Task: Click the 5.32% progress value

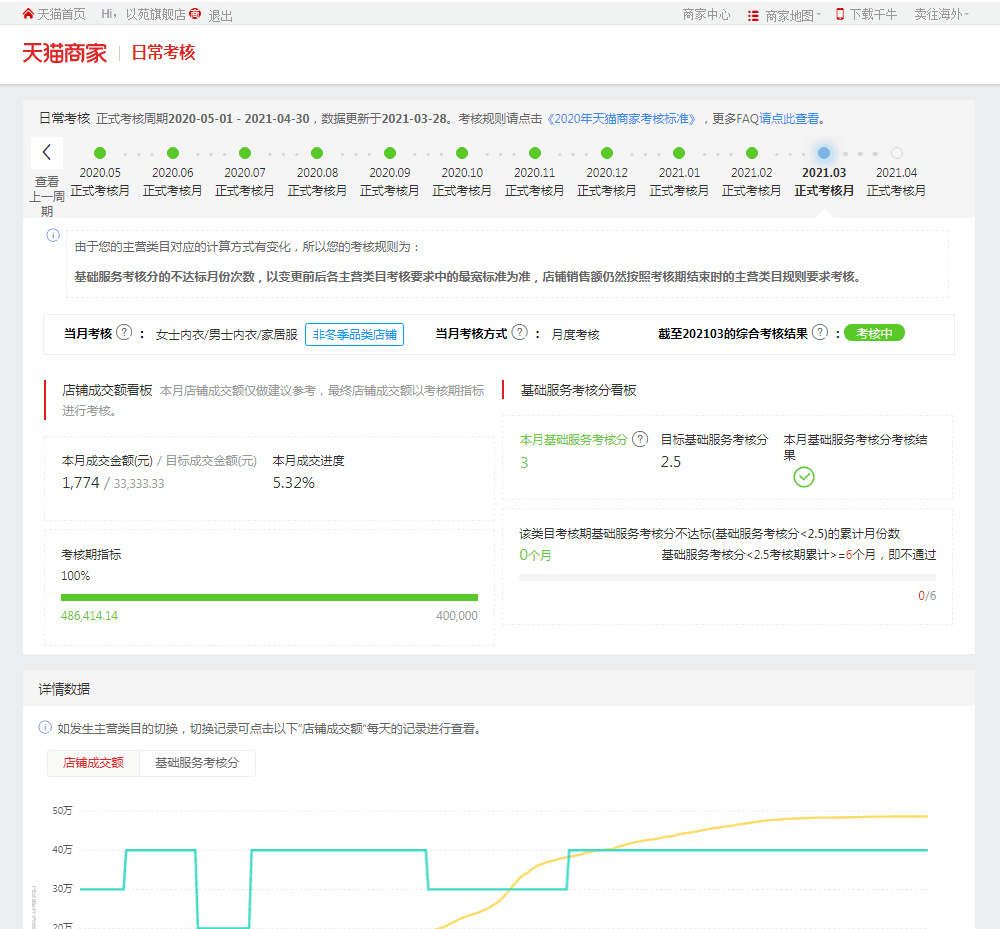Action: 293,483
